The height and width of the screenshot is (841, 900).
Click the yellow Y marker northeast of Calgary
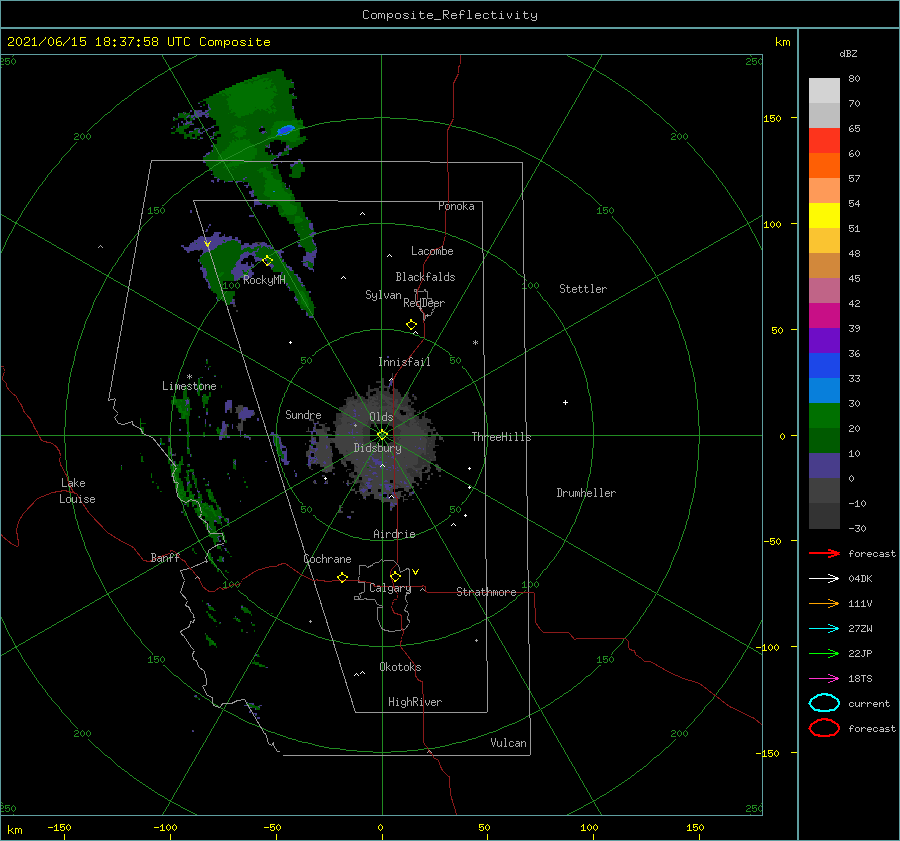416,572
